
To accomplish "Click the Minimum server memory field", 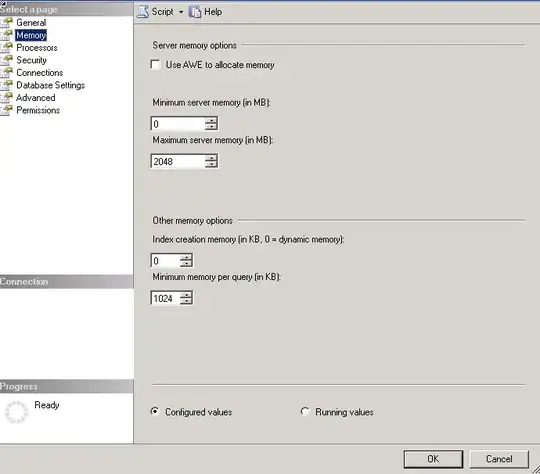I will (x=178, y=124).
